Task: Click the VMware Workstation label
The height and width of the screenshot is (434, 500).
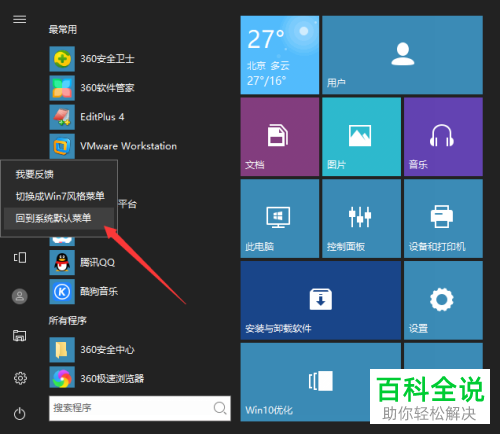Action: click(x=129, y=146)
